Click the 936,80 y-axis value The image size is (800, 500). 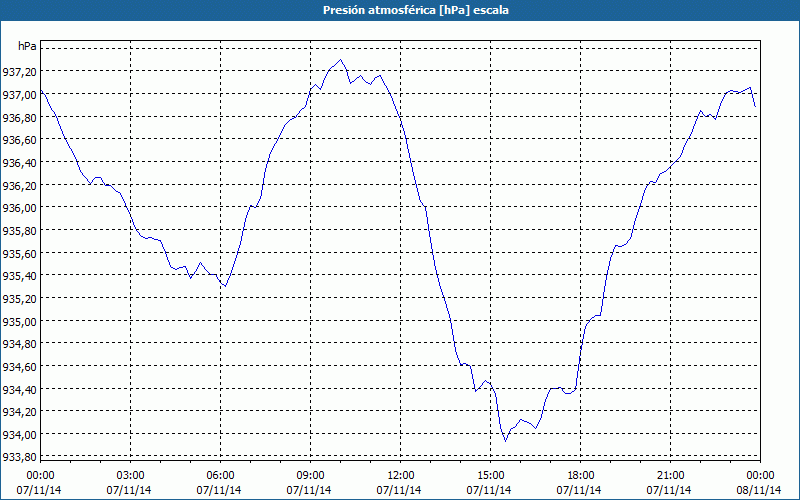19,117
